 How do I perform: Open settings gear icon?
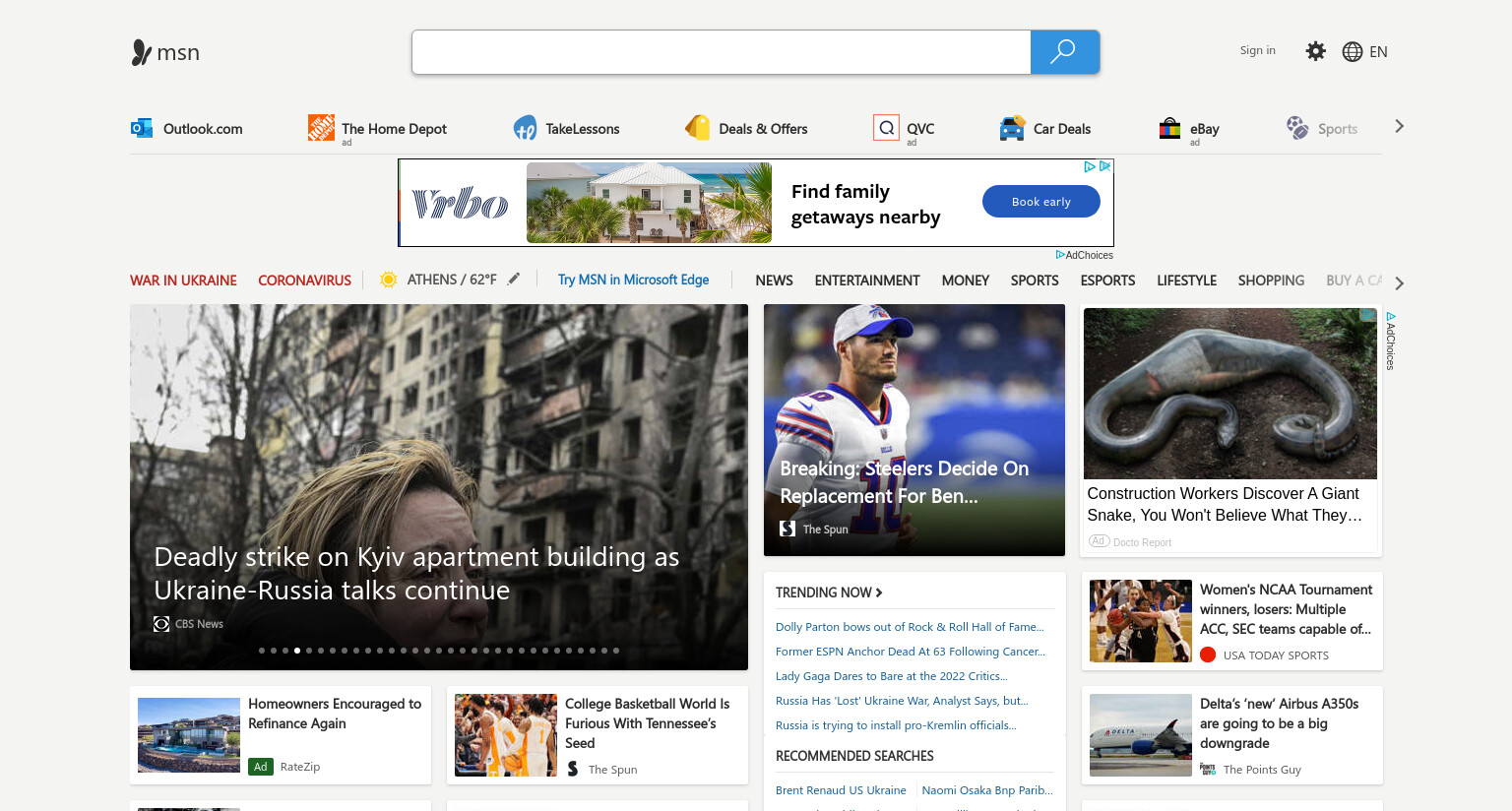(x=1315, y=51)
